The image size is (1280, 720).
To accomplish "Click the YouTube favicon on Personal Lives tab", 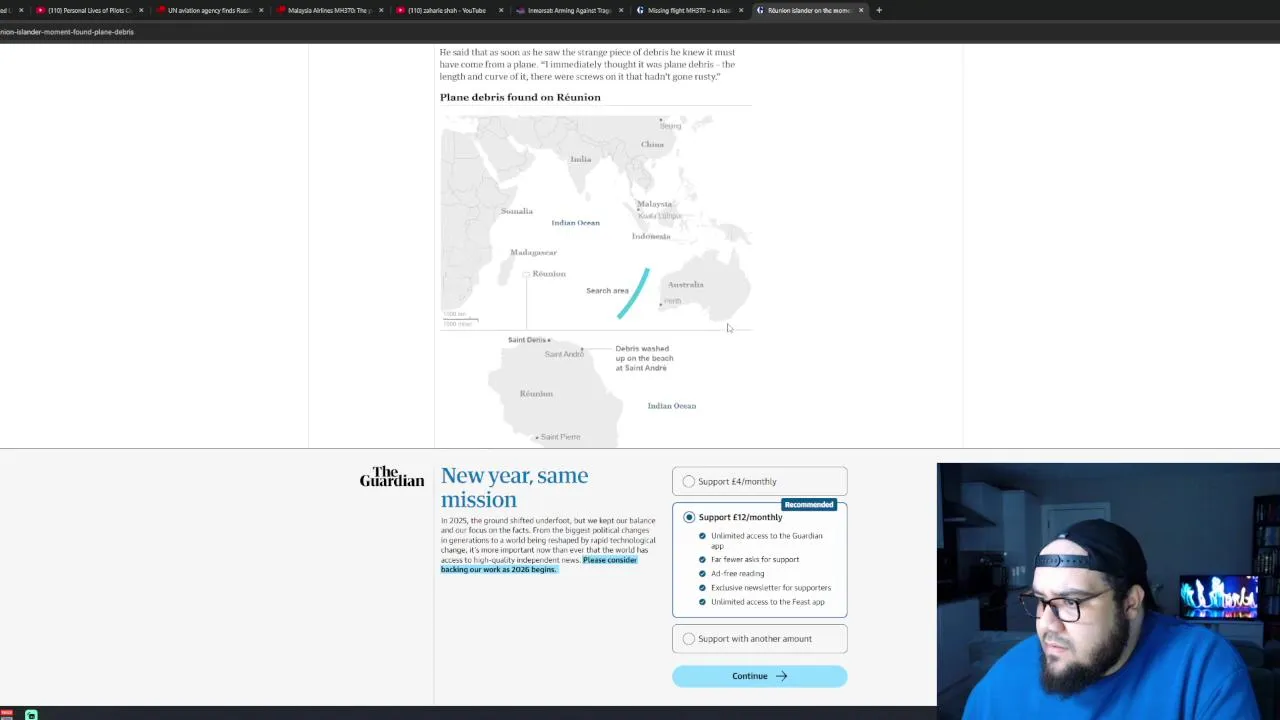I will tap(40, 10).
